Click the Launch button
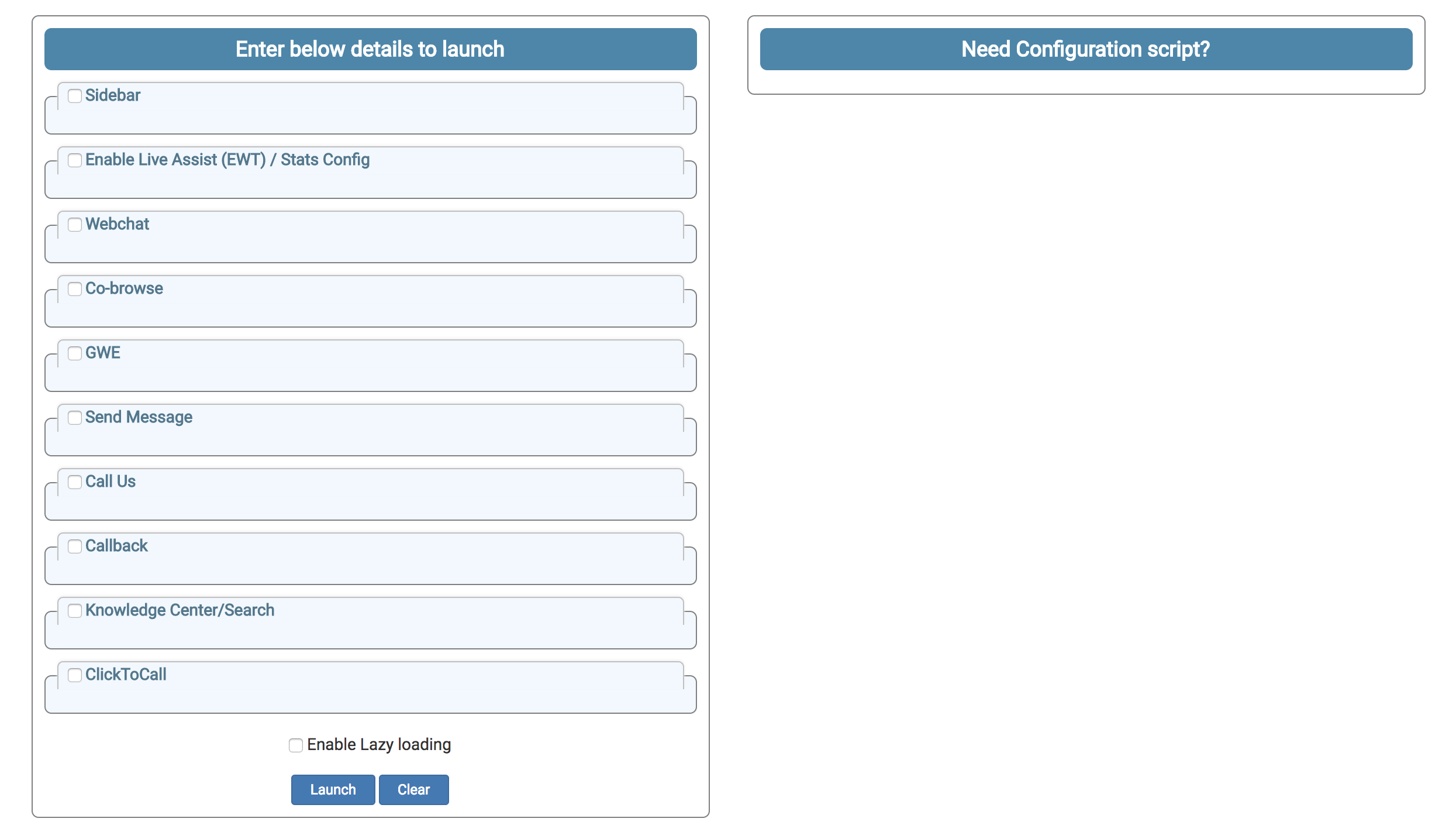Viewport: 1456px width, 839px height. (333, 790)
